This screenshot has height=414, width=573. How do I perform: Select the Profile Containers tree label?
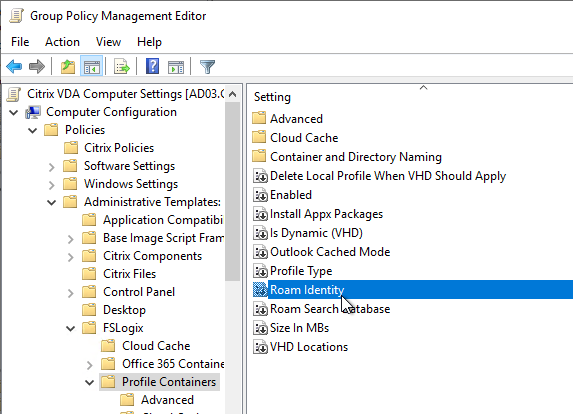[169, 382]
